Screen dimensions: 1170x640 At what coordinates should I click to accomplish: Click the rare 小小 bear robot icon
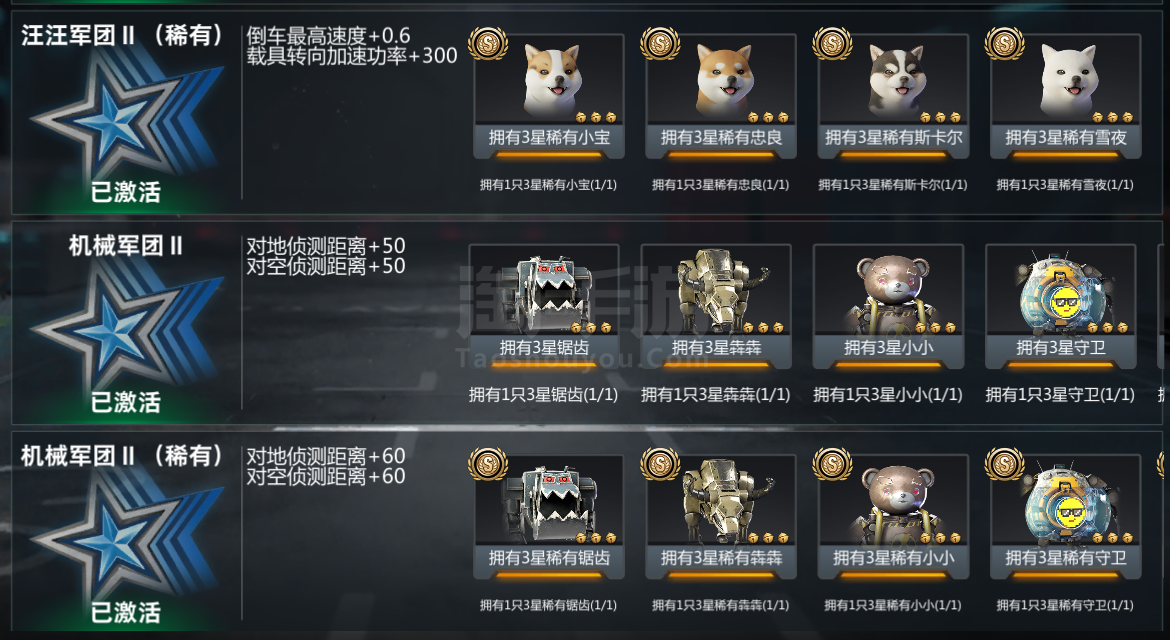[x=893, y=500]
